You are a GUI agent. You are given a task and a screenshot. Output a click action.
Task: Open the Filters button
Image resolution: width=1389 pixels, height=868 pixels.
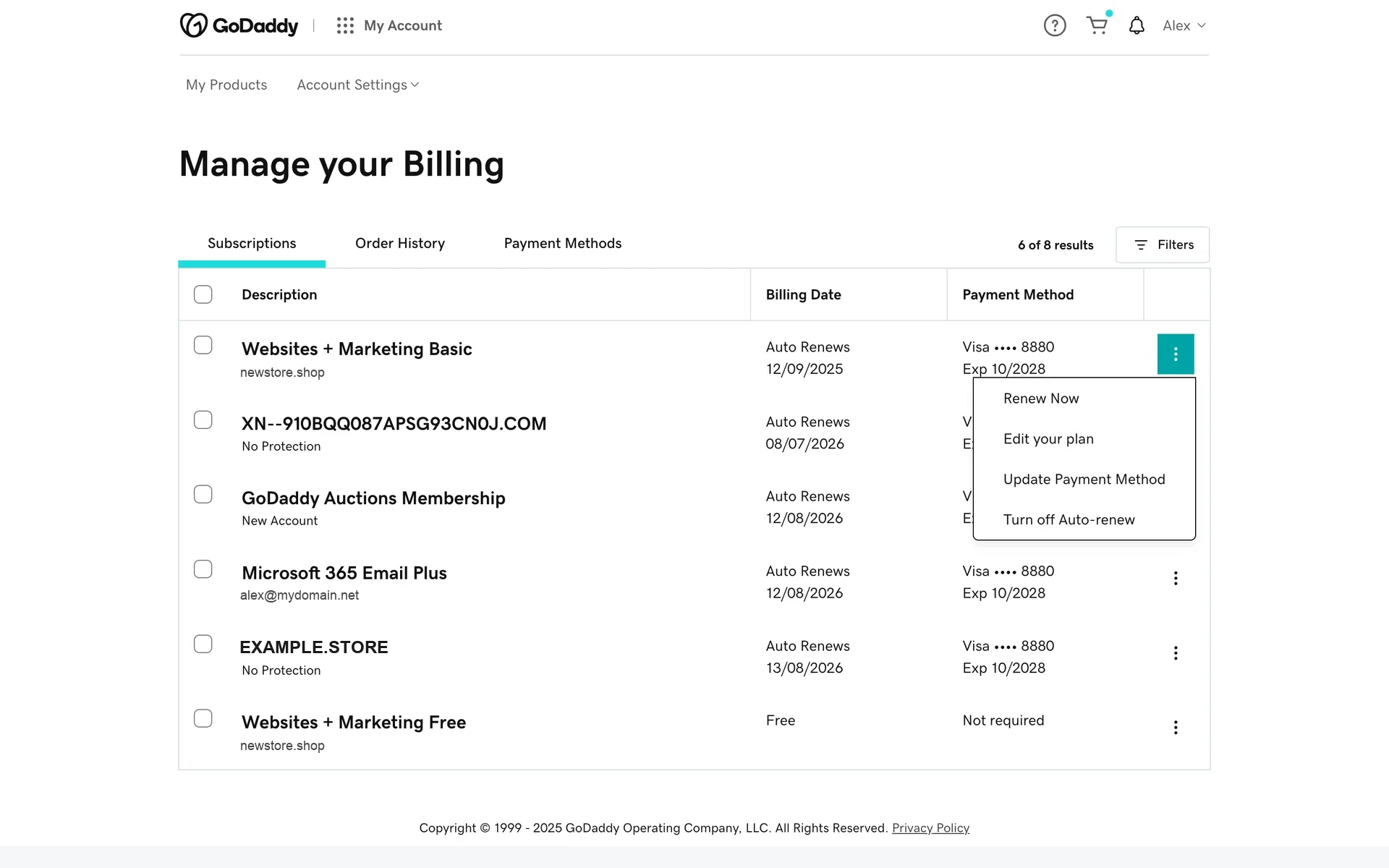click(x=1163, y=244)
